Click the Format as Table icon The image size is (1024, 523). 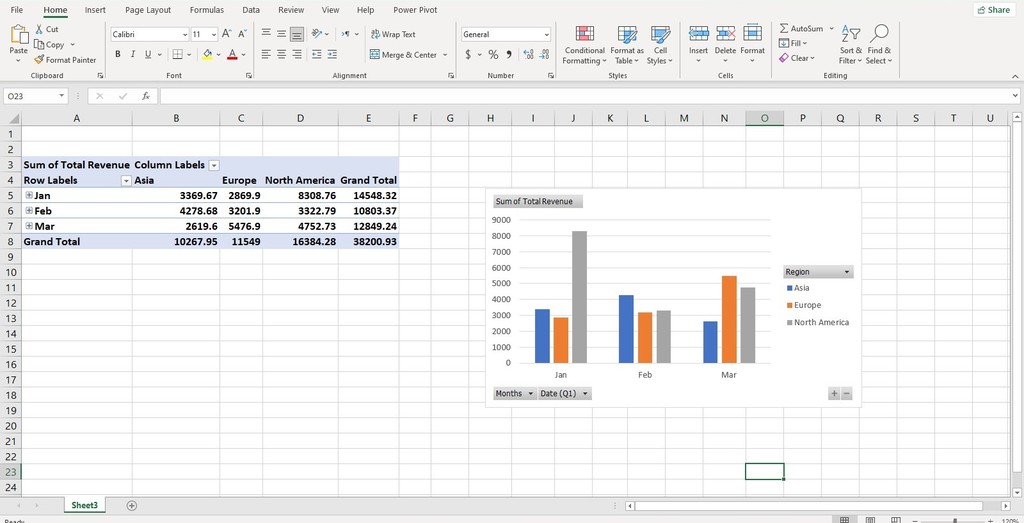627,35
